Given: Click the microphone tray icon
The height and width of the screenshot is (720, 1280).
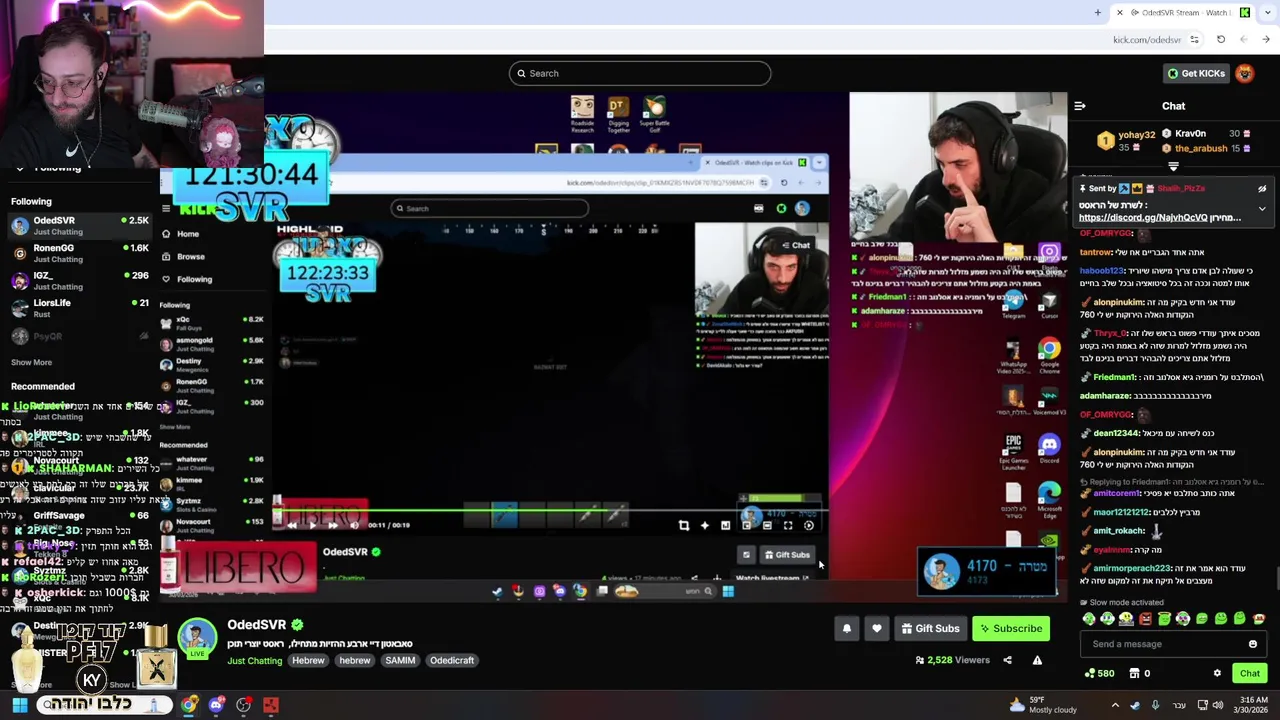Looking at the screenshot, I should point(1155,705).
